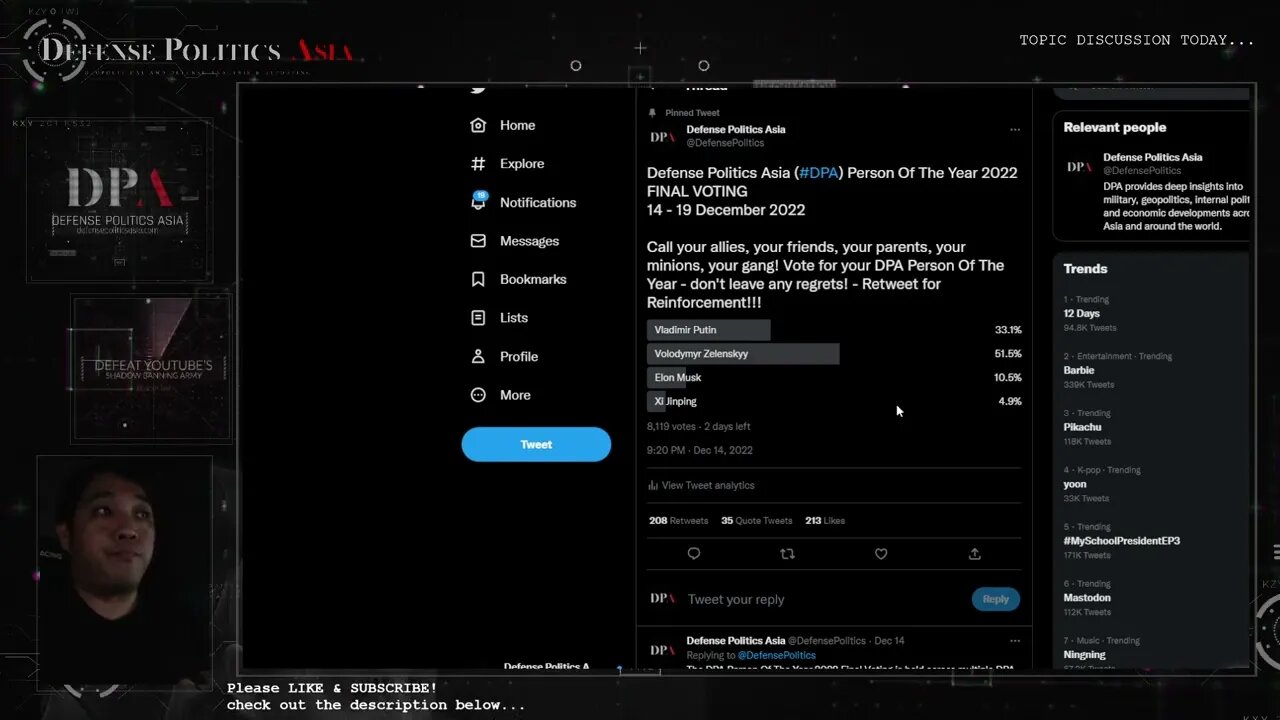Screen dimensions: 1280x720
Task: Open the Profile person icon
Action: [478, 356]
